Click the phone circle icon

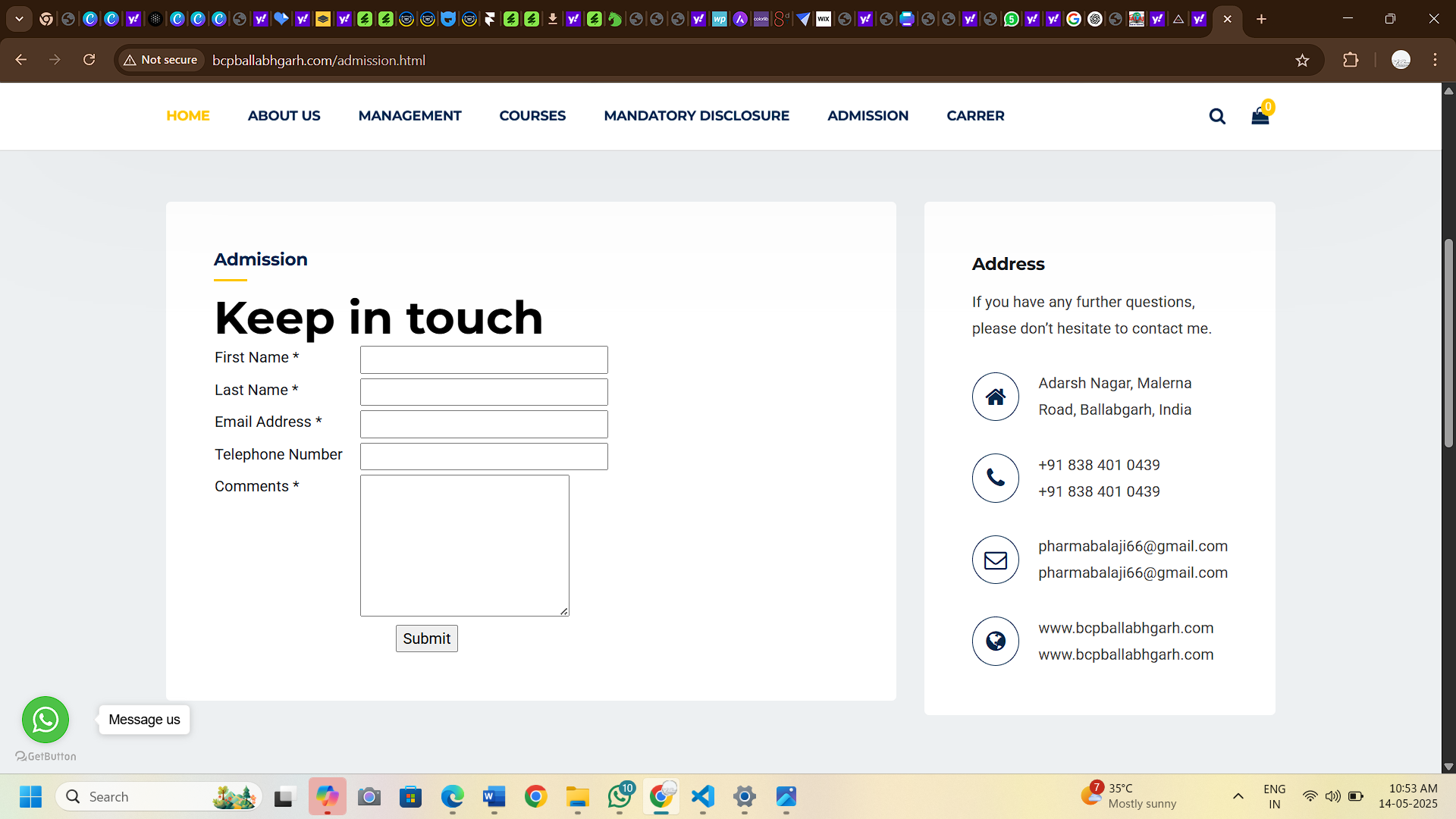[x=995, y=478]
